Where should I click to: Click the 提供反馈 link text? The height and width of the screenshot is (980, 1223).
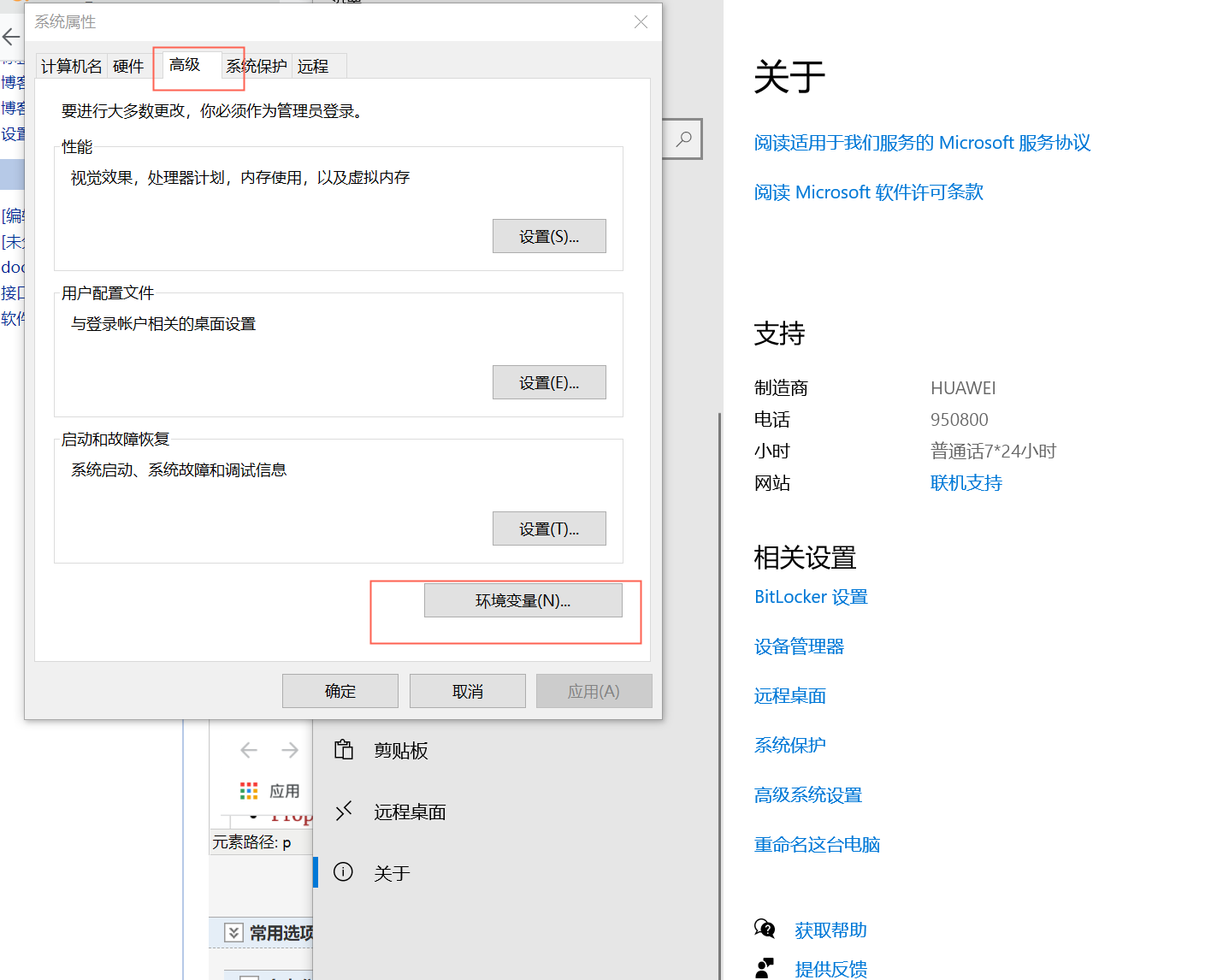(x=830, y=970)
